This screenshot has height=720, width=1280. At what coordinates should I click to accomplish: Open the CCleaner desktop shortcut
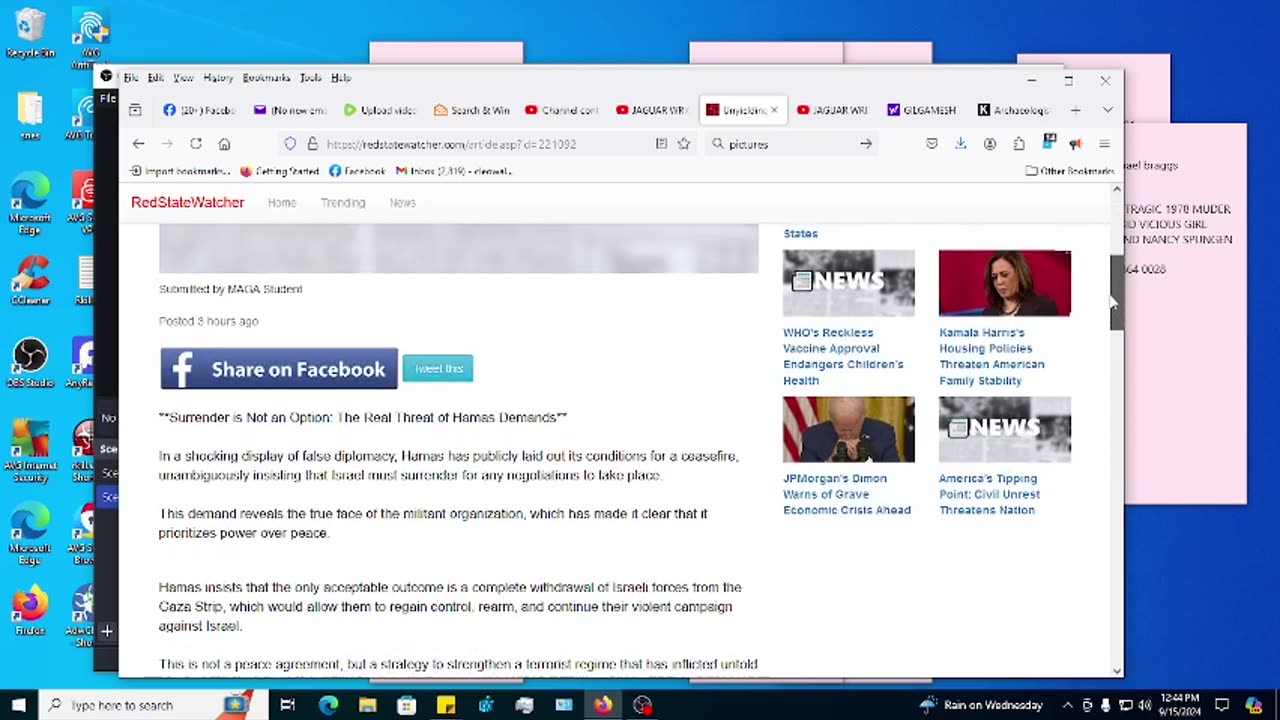point(30,280)
